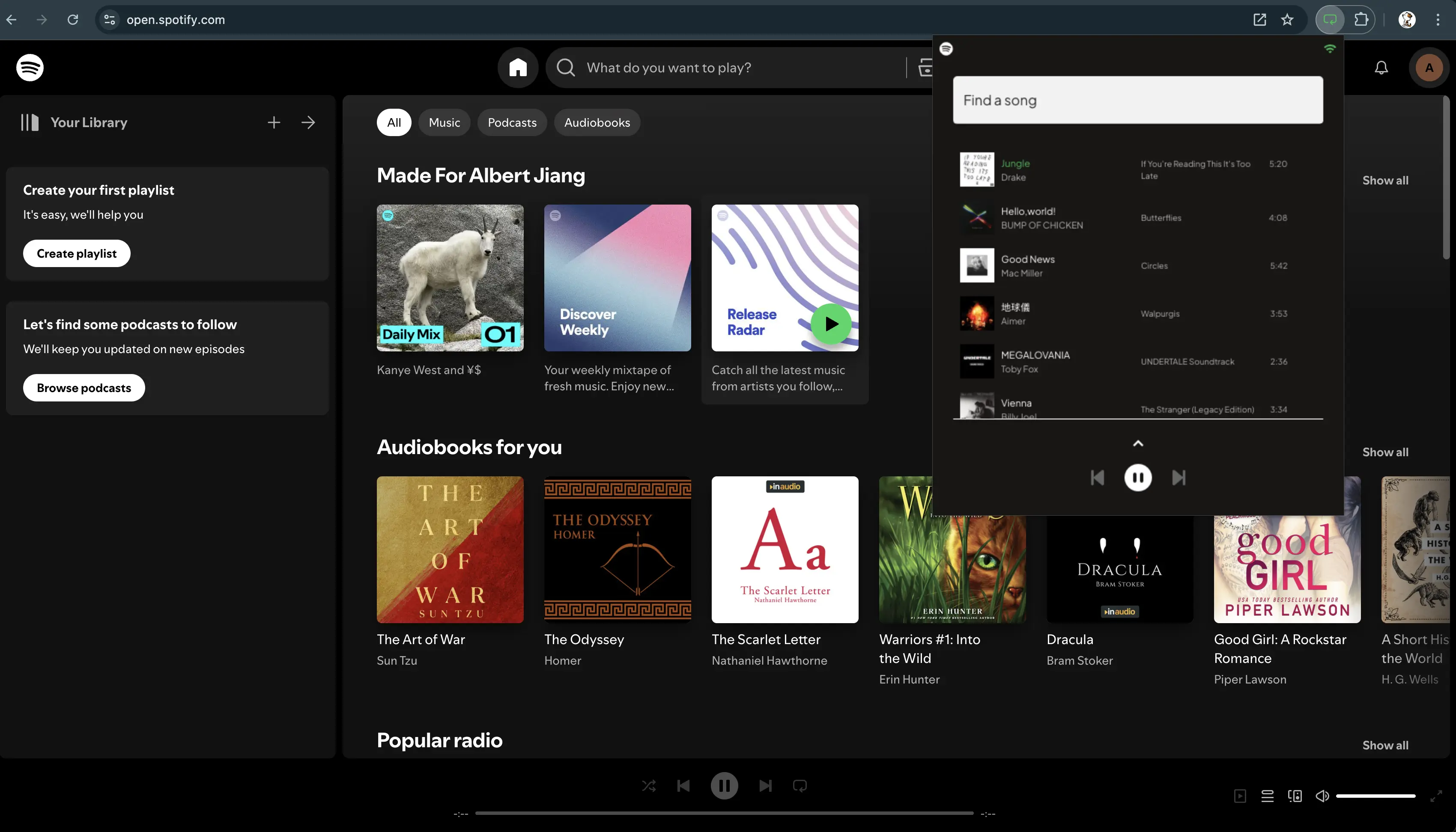Pause playback in the extension popup
The height and width of the screenshot is (832, 1456).
point(1137,478)
